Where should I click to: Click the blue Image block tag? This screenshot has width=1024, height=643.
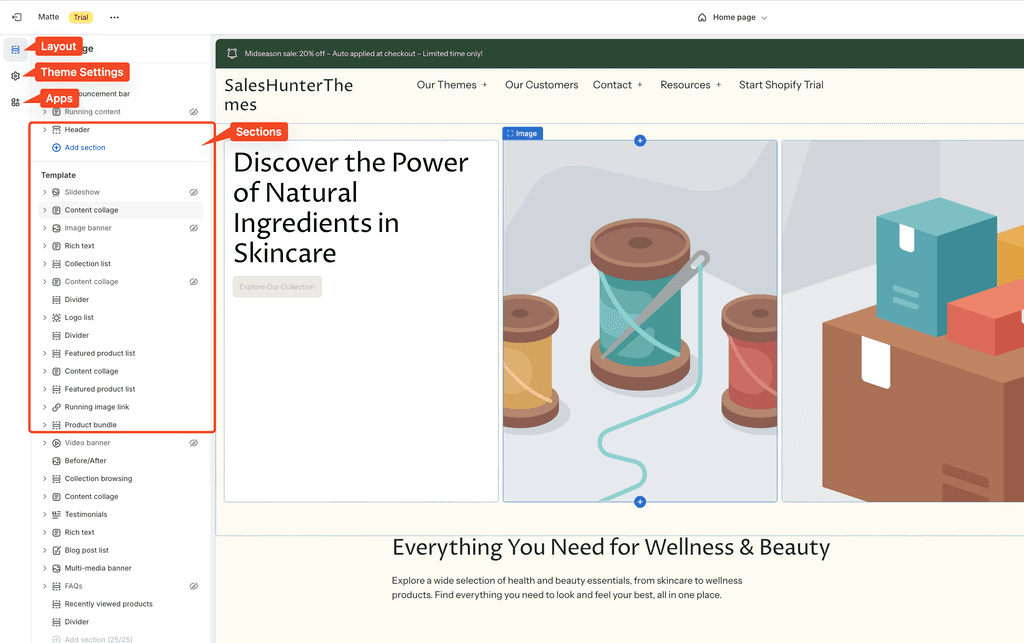coord(522,133)
